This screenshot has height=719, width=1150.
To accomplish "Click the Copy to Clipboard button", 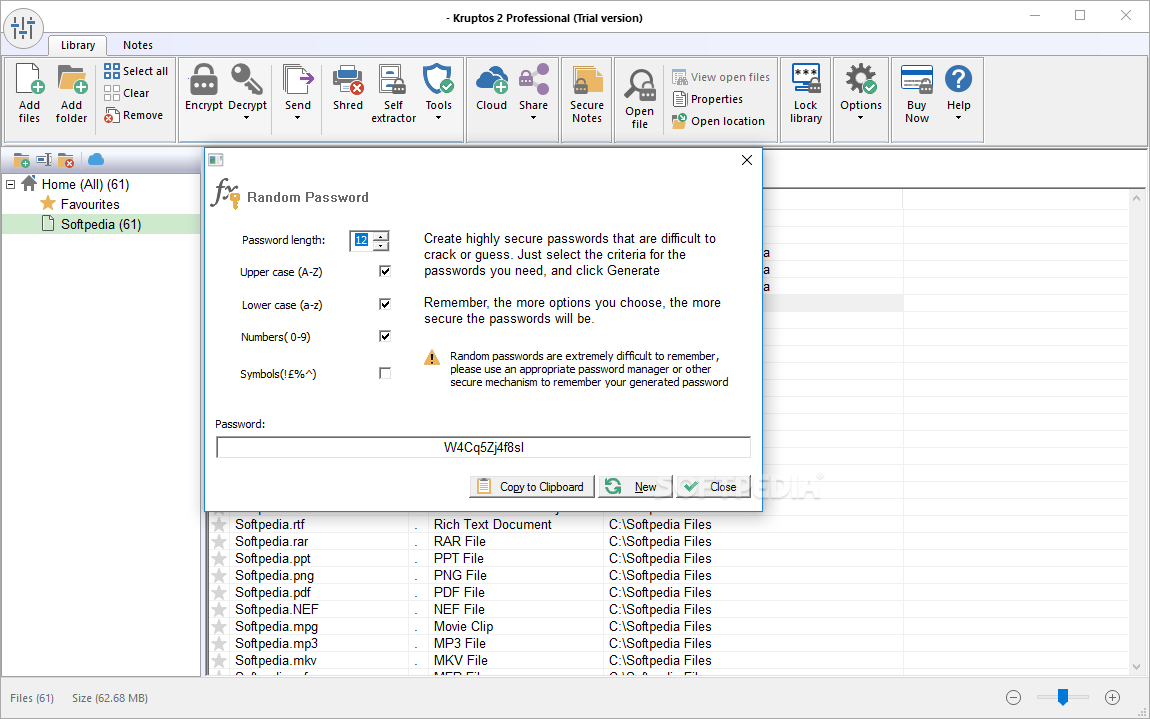I will tap(531, 486).
